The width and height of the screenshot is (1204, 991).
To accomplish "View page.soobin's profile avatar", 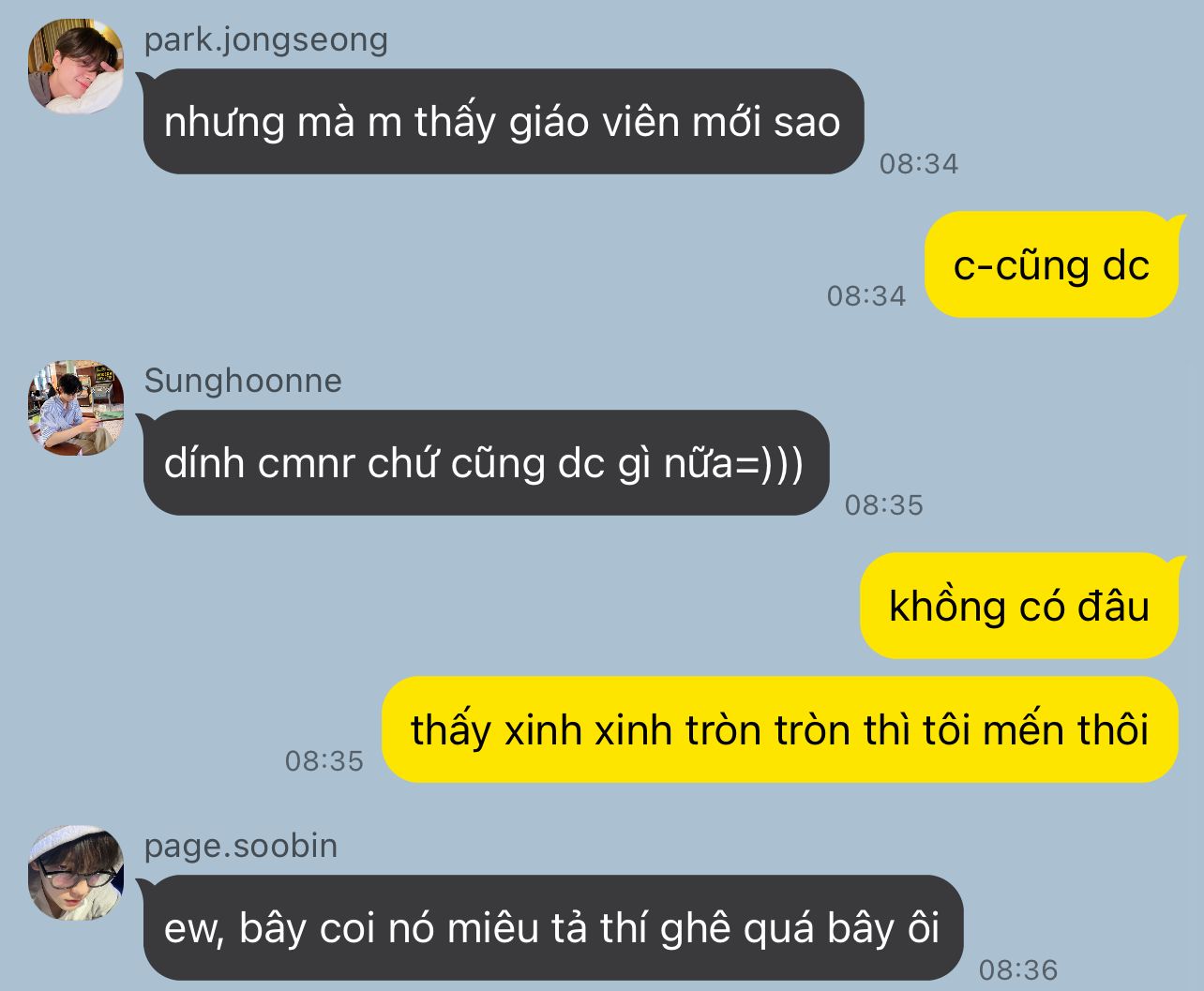I will tap(76, 873).
